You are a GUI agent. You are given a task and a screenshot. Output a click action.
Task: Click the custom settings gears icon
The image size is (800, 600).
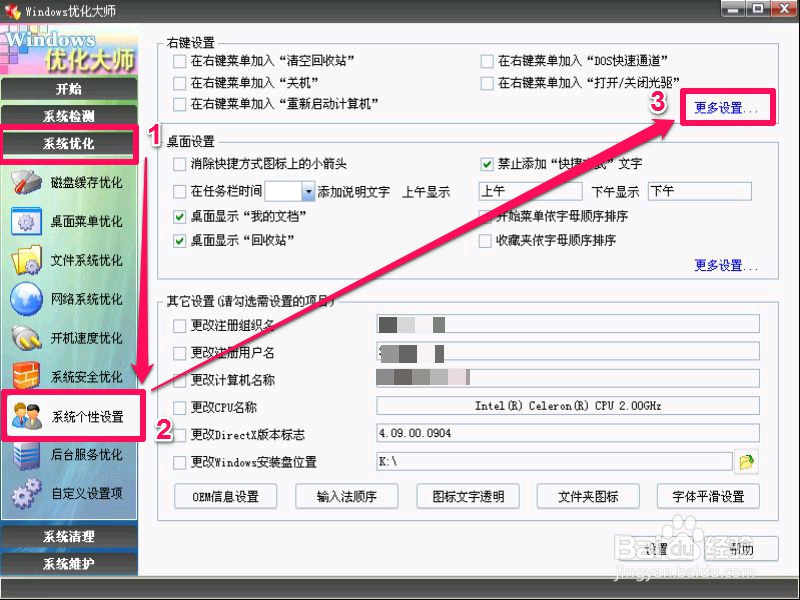pyautogui.click(x=26, y=493)
